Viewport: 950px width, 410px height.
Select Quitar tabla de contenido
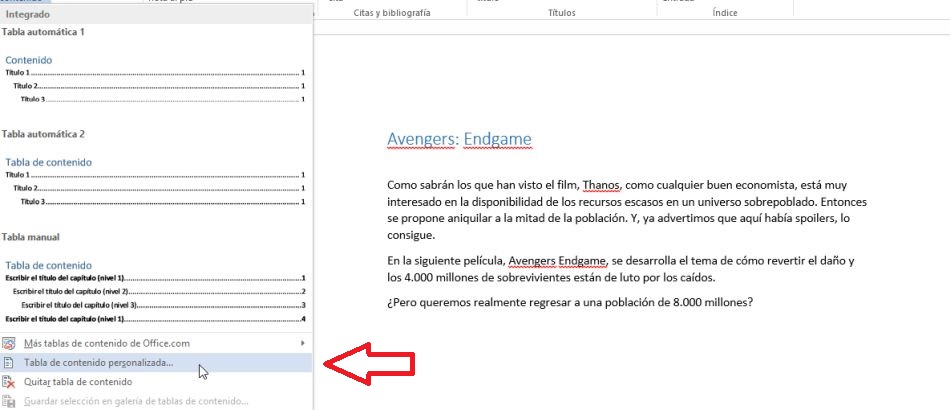(156, 382)
